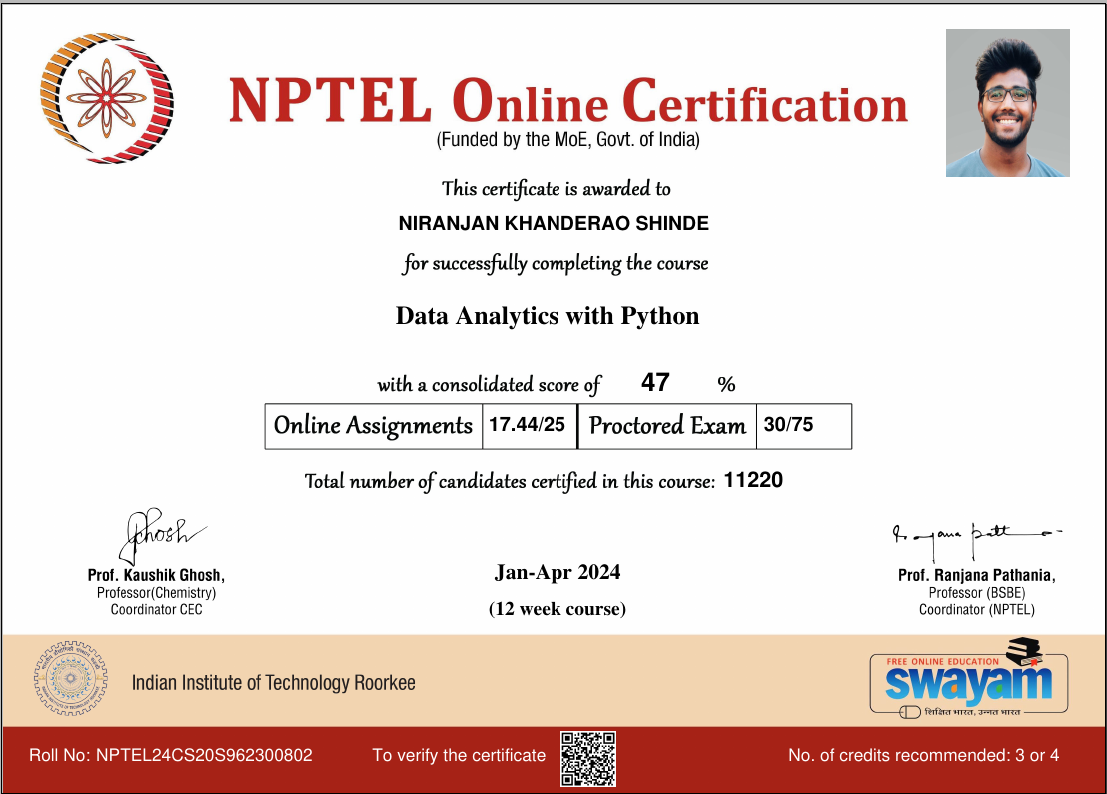This screenshot has width=1107, height=794.
Task: Click the "(12 week course)" duration text
Action: 557,609
